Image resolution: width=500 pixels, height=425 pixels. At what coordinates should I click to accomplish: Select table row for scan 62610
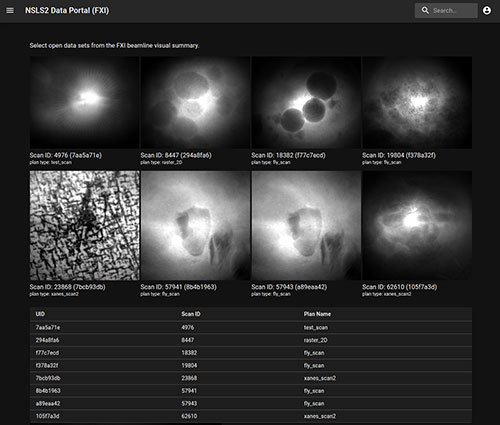251,416
